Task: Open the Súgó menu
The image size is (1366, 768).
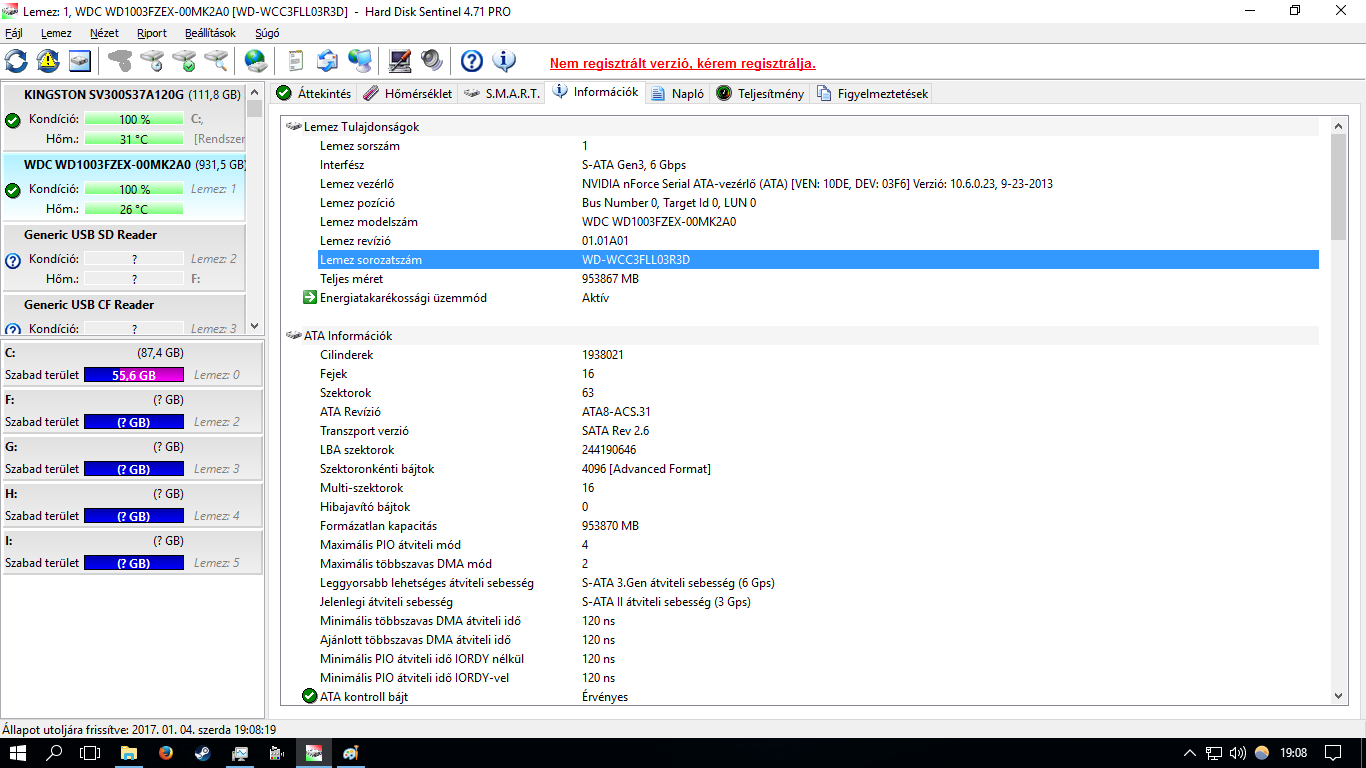Action: 267,33
